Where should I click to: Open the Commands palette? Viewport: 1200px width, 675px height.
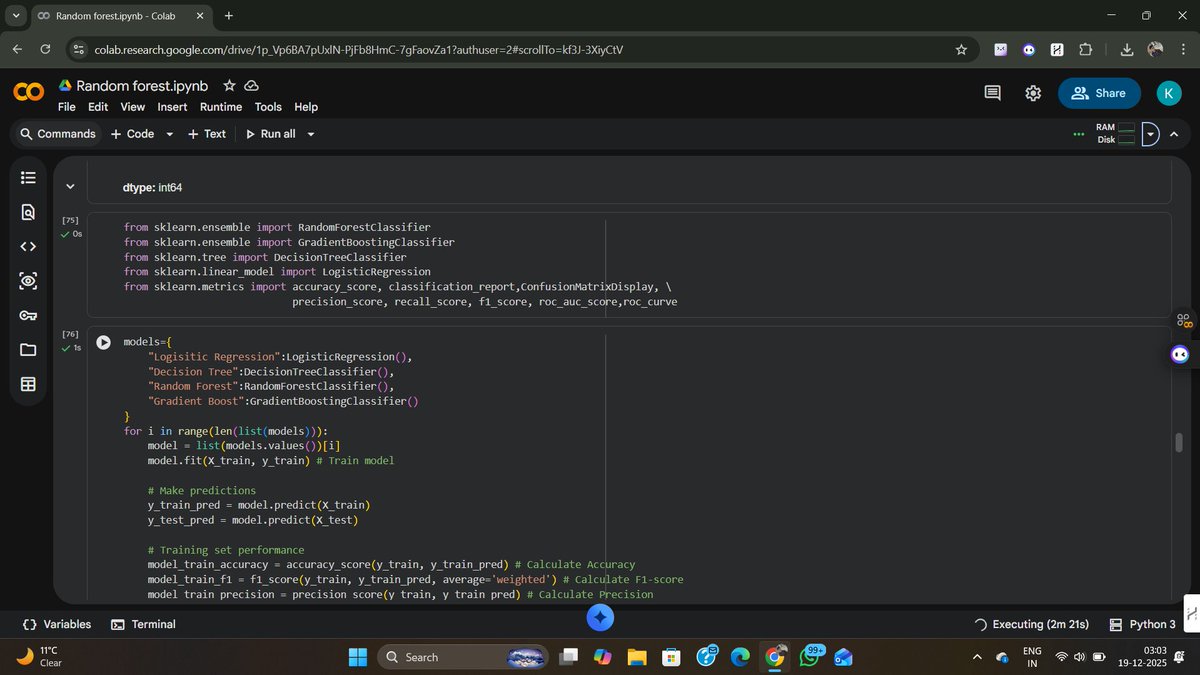tap(57, 134)
